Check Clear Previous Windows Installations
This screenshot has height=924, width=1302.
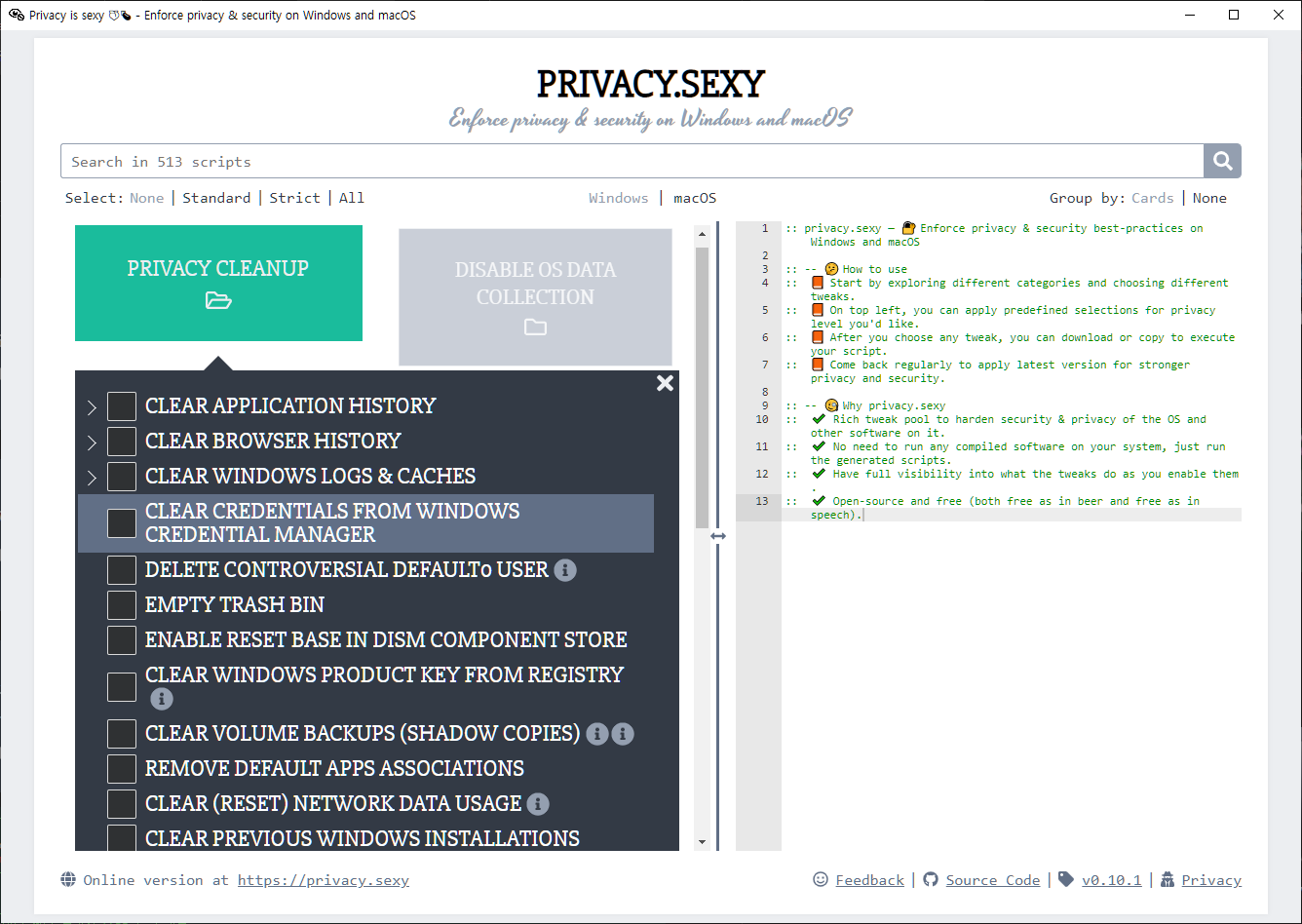tap(122, 838)
